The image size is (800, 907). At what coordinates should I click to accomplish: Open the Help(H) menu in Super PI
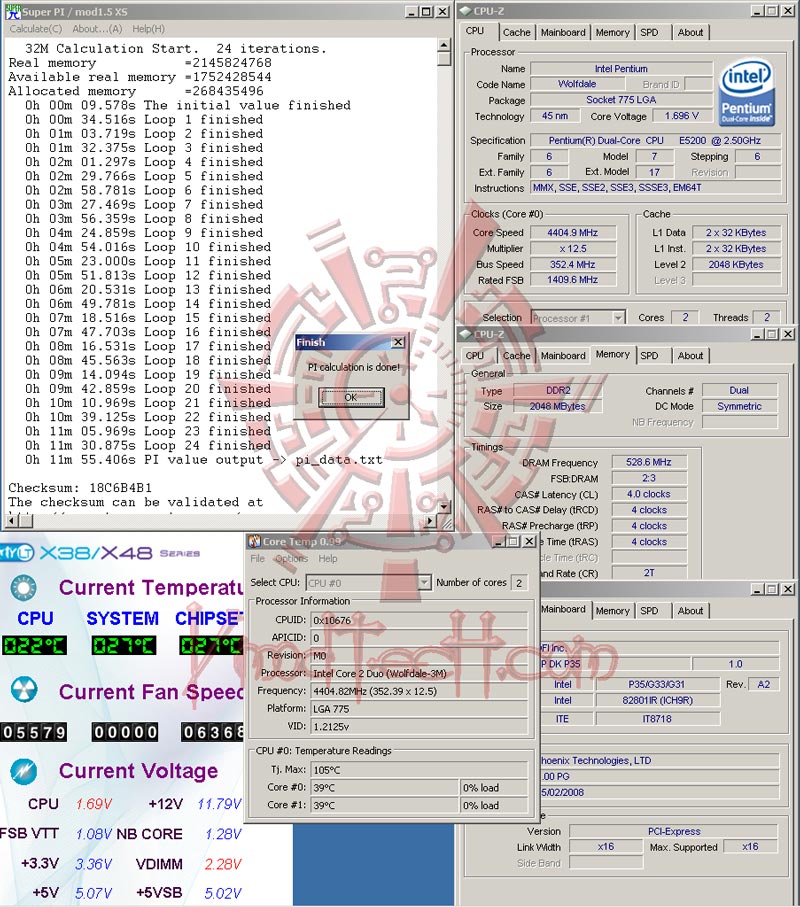coord(149,28)
